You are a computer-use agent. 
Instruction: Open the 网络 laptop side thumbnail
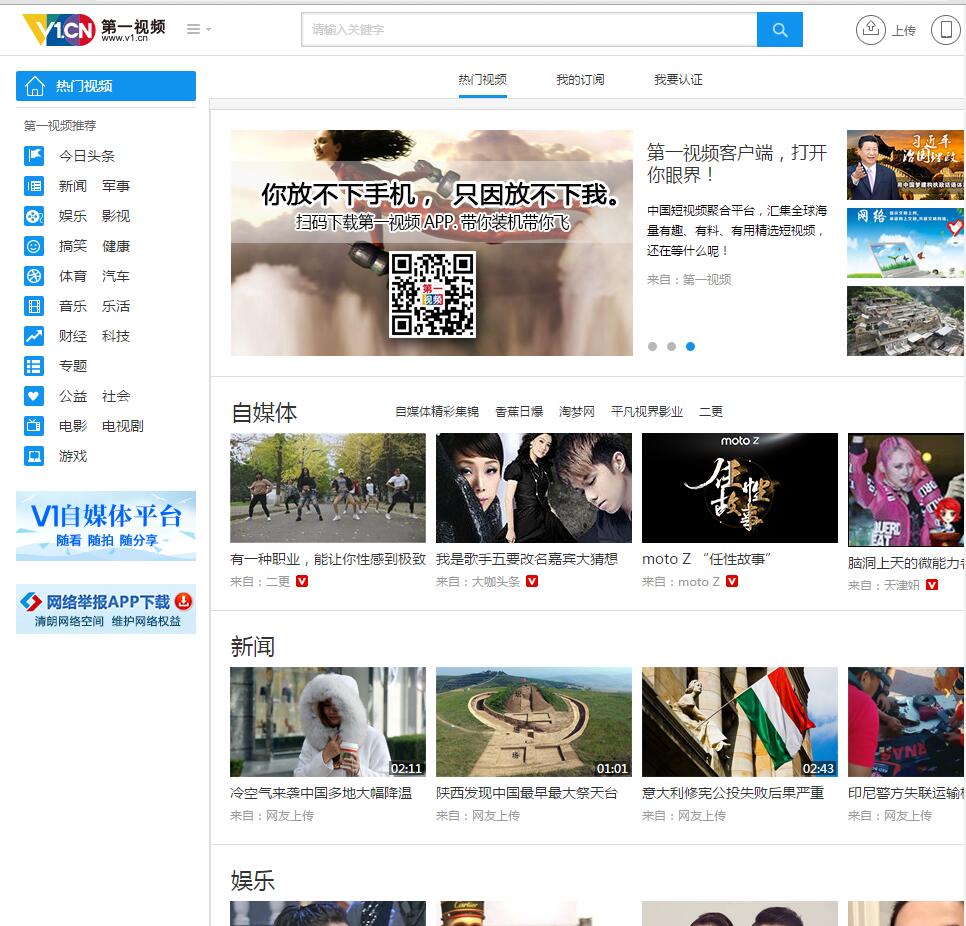(x=905, y=243)
